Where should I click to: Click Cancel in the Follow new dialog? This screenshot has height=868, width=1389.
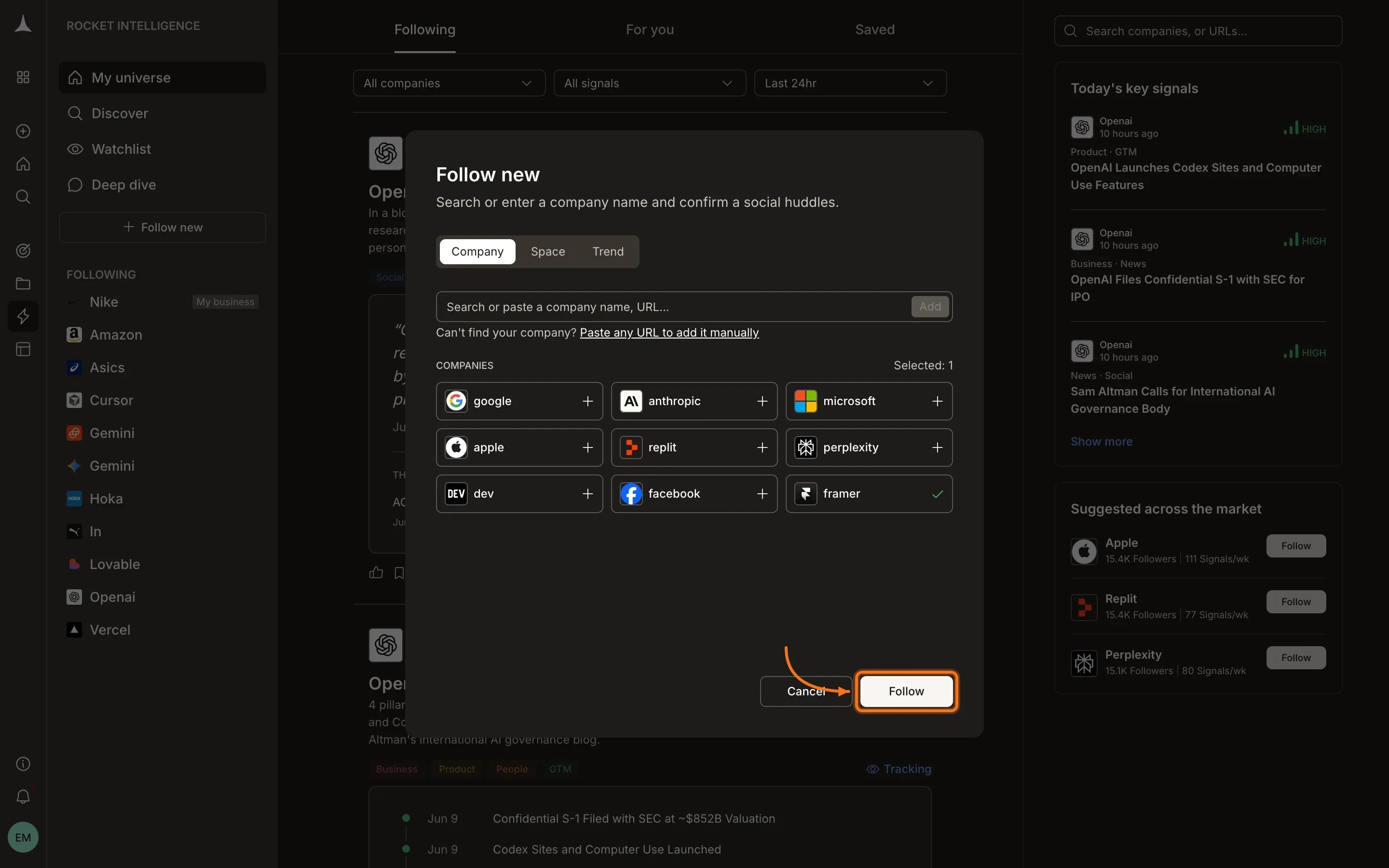click(806, 691)
